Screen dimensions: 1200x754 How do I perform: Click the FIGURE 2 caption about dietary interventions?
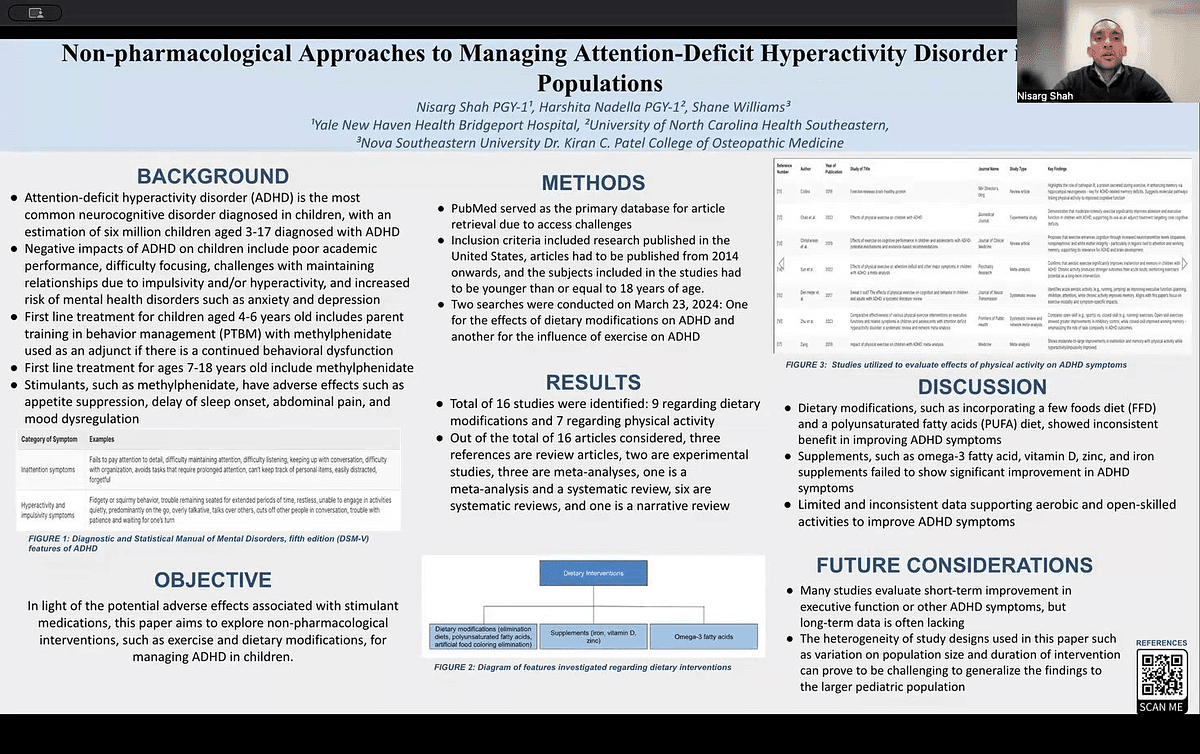click(582, 667)
